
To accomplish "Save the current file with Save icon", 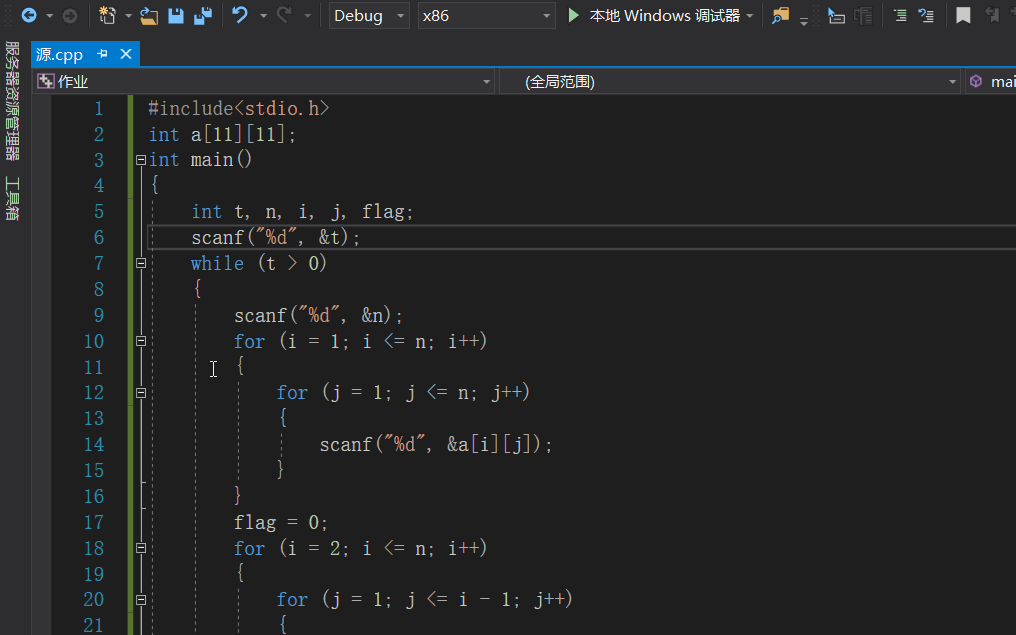I will click(176, 15).
